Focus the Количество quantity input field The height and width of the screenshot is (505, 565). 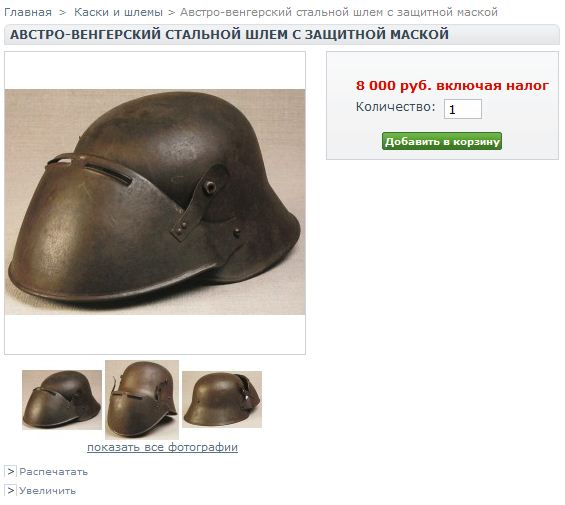(x=463, y=109)
